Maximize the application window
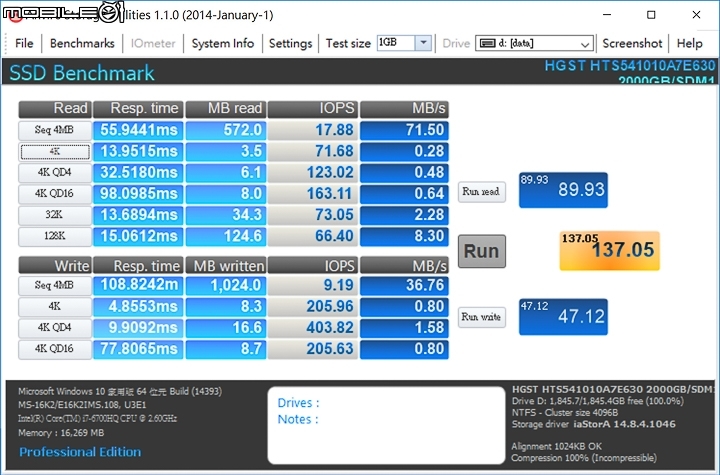This screenshot has width=720, height=475. click(651, 15)
